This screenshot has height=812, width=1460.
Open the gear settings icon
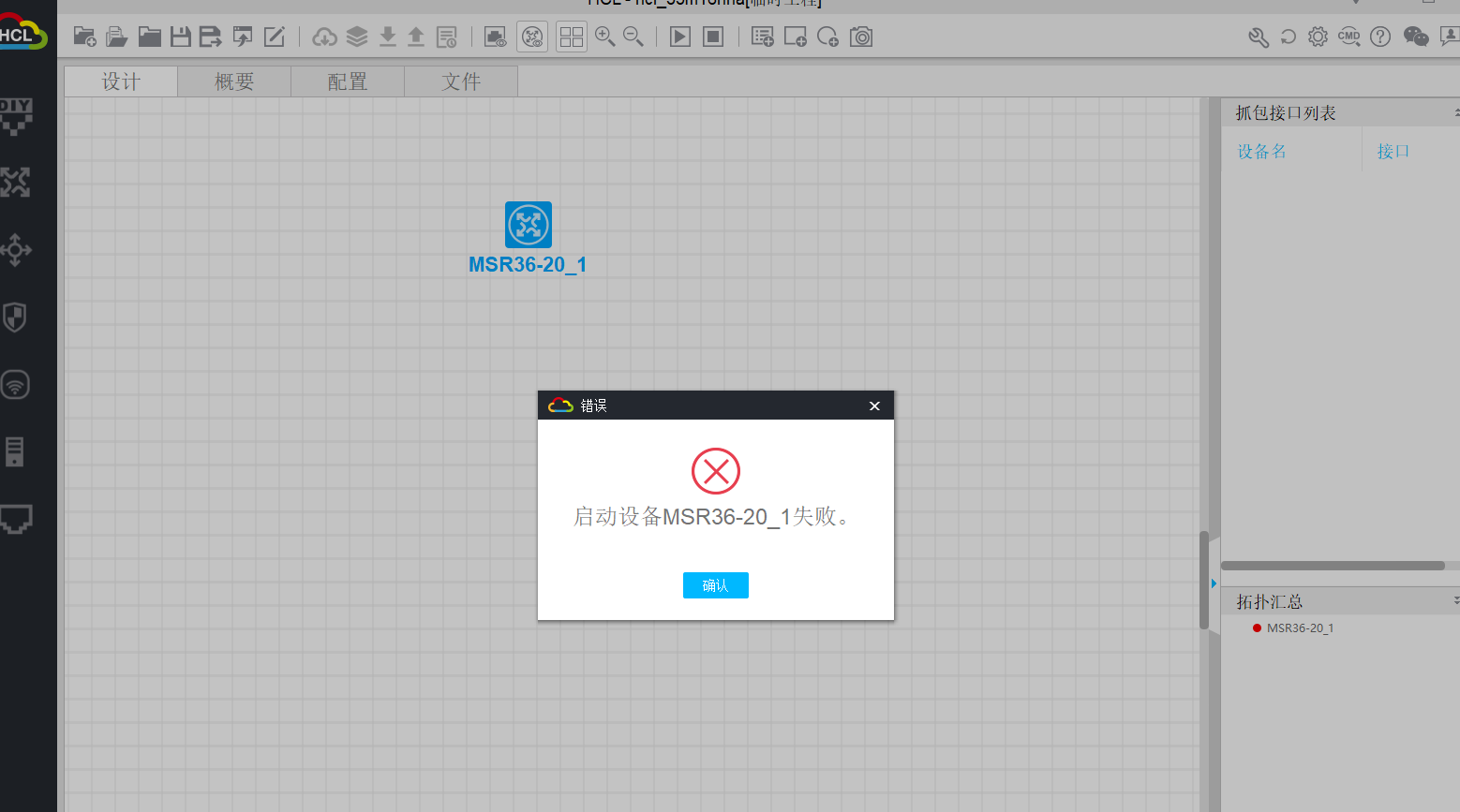coord(1318,37)
